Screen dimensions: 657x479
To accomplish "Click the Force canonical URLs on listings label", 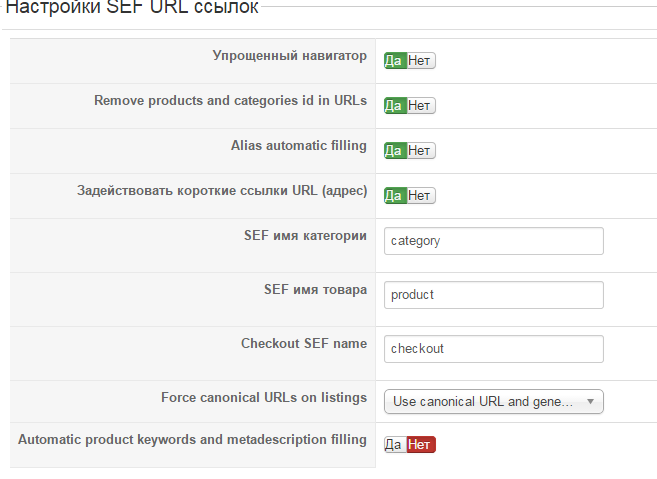I will coord(264,397).
